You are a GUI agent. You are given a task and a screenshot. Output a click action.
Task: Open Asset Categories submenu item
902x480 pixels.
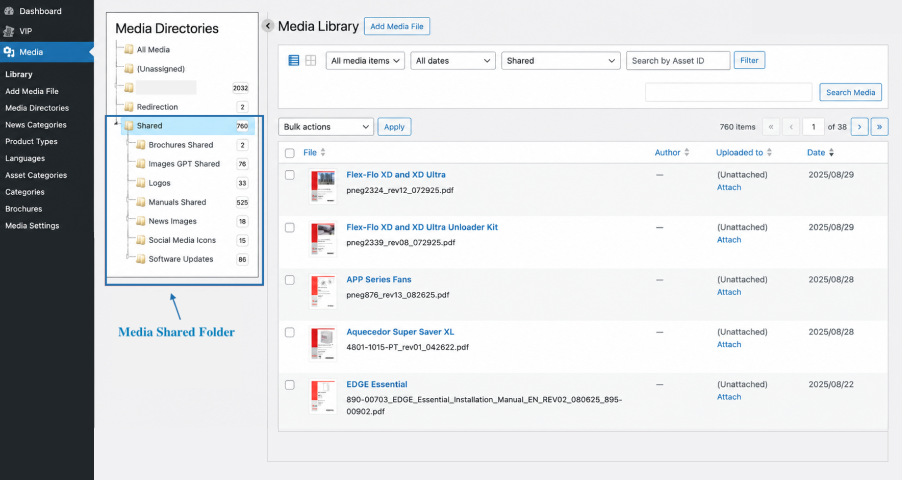tap(36, 175)
